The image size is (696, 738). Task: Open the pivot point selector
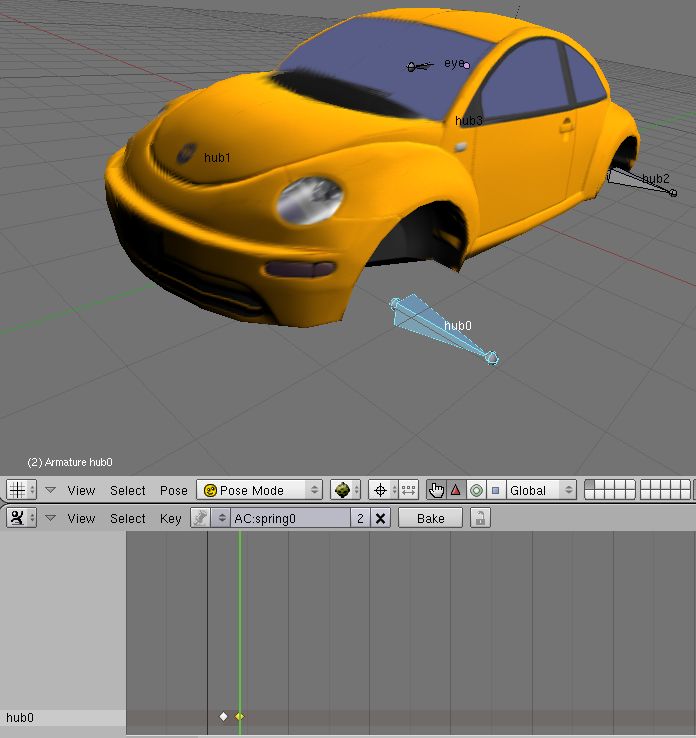[383, 490]
